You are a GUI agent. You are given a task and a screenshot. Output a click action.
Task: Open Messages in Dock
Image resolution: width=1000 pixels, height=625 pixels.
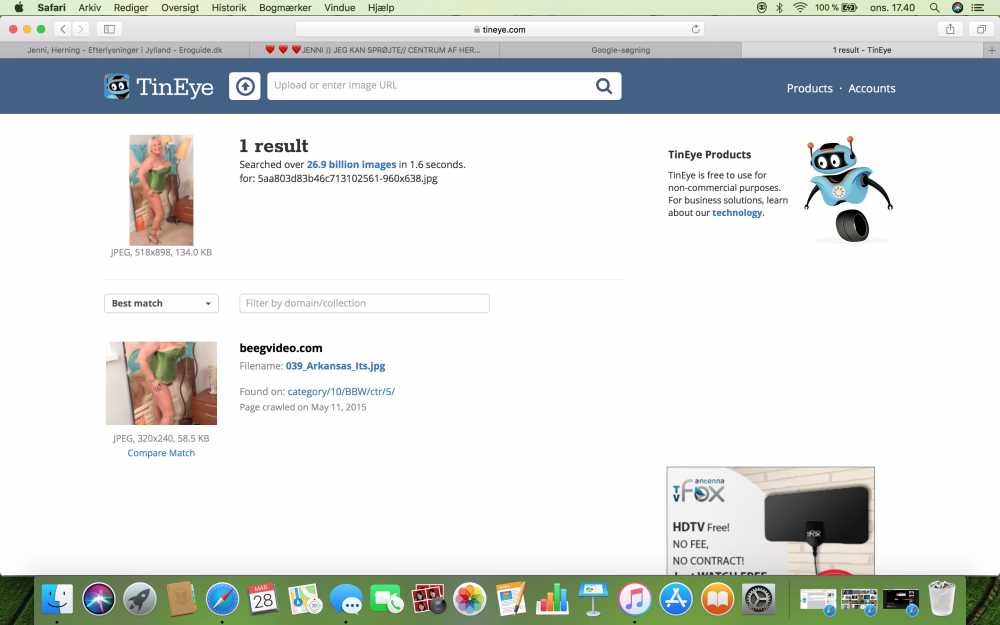click(346, 599)
